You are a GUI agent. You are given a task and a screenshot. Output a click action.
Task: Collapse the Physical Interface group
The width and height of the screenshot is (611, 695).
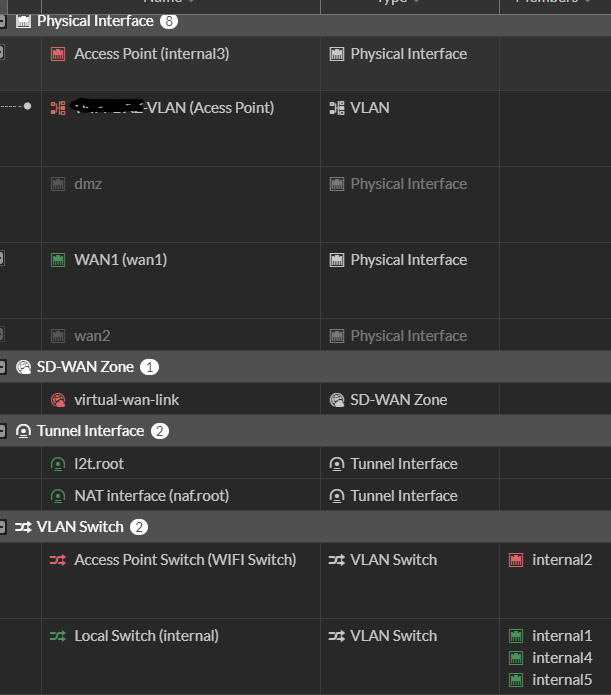(3, 21)
